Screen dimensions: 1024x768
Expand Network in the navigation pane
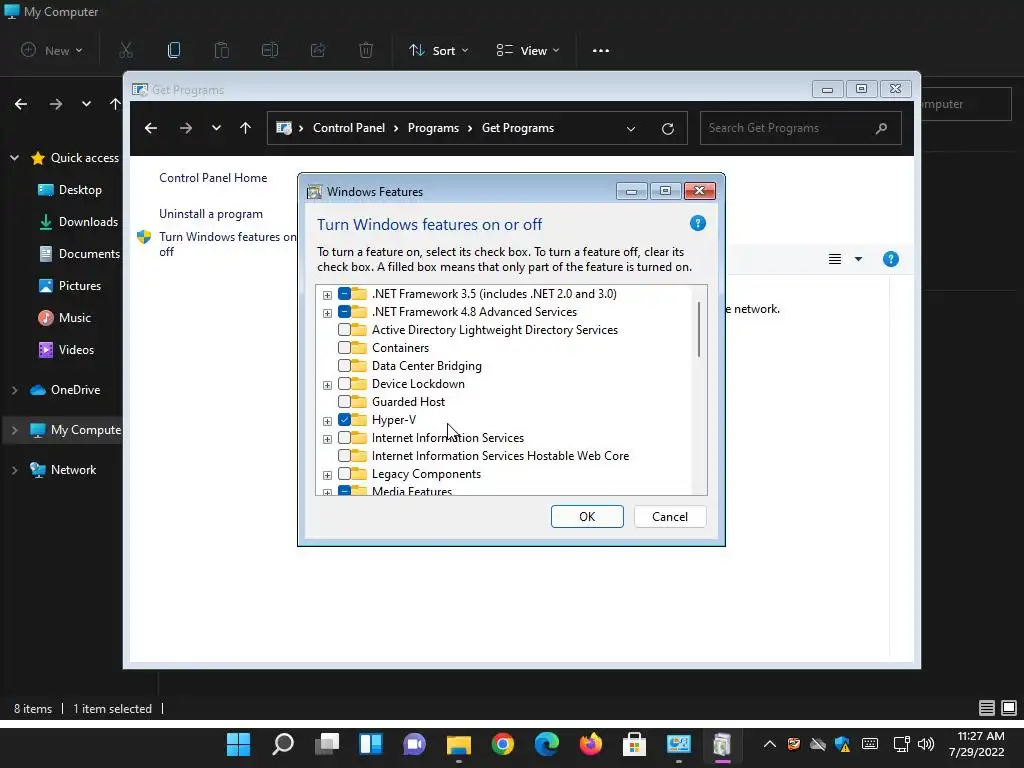click(14, 470)
